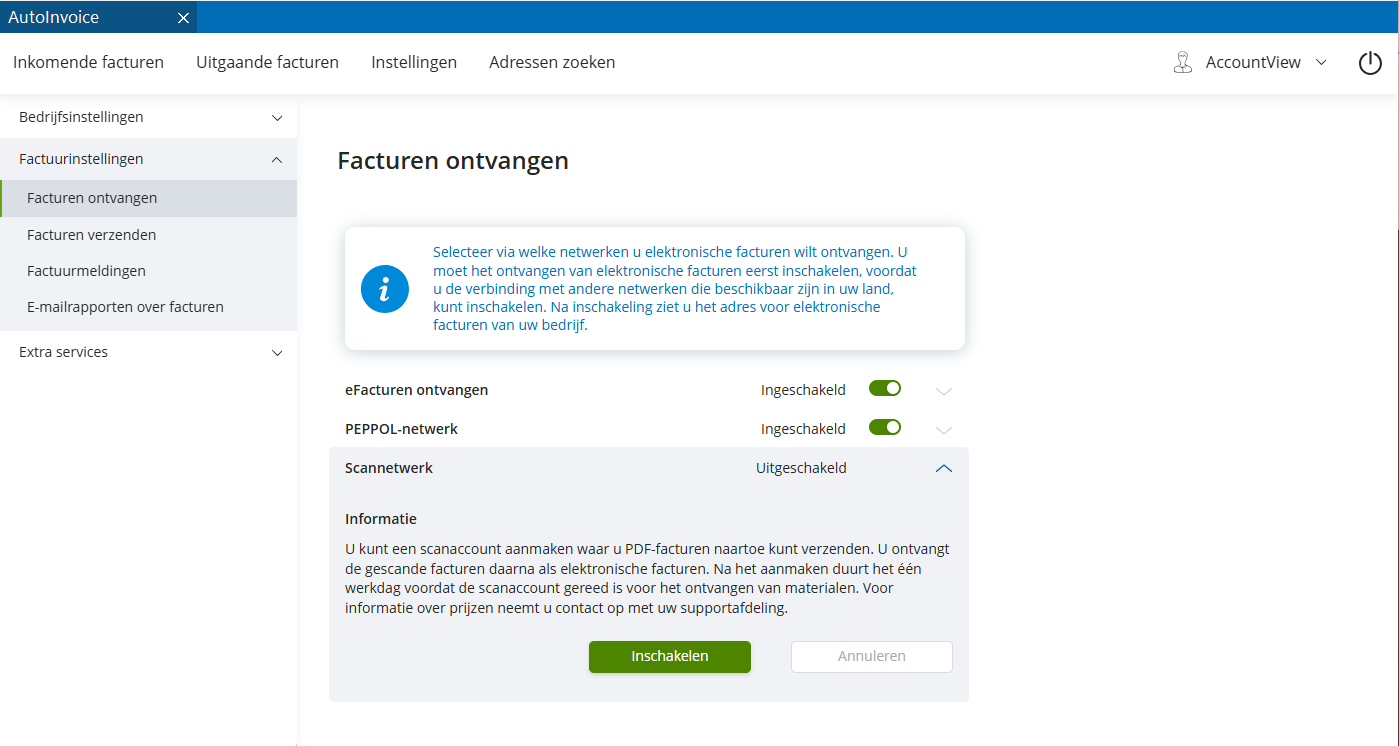The height and width of the screenshot is (746, 1399).
Task: Select Facturen verzenden in sidebar
Action: click(92, 235)
